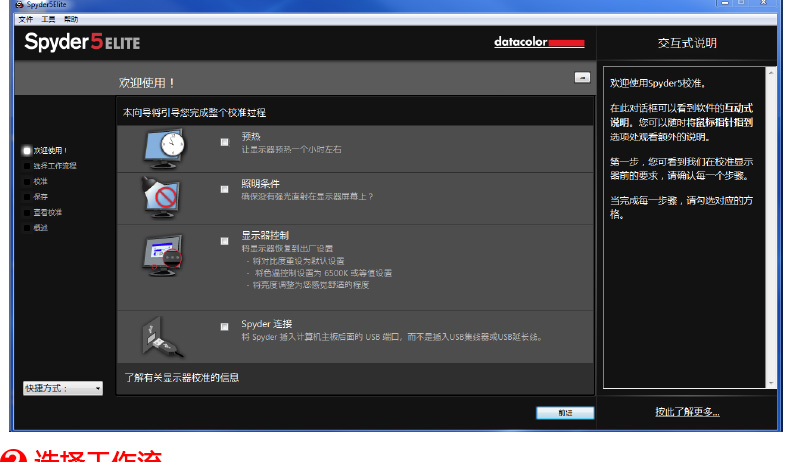The image size is (790, 462).
Task: Click the Spyder USB connection icon
Action: point(161,337)
